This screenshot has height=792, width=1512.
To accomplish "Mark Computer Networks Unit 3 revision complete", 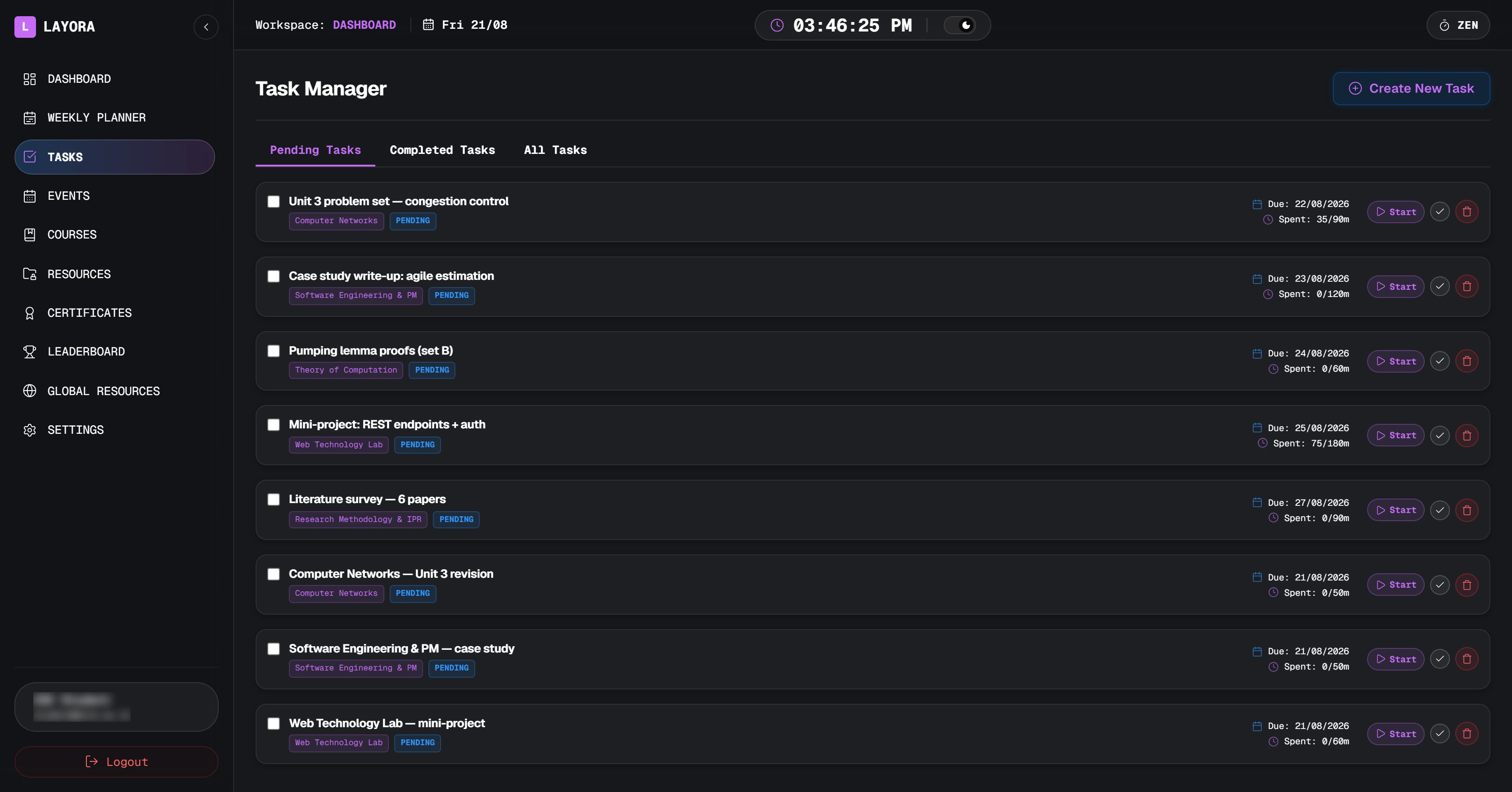I will coord(1440,584).
